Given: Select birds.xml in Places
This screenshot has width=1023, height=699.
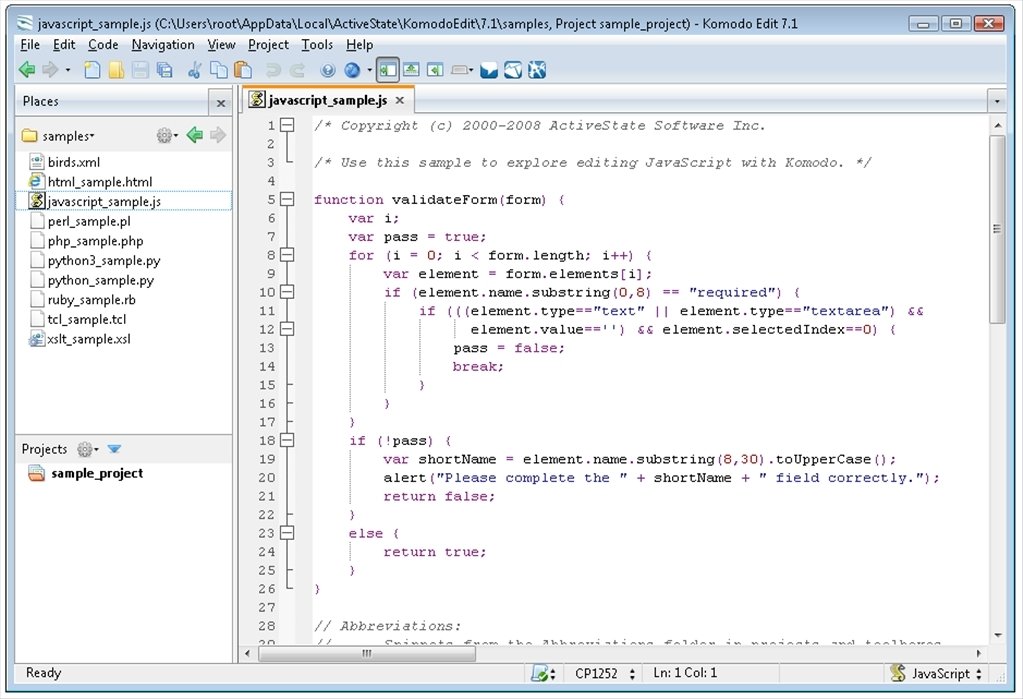Looking at the screenshot, I should [x=74, y=162].
